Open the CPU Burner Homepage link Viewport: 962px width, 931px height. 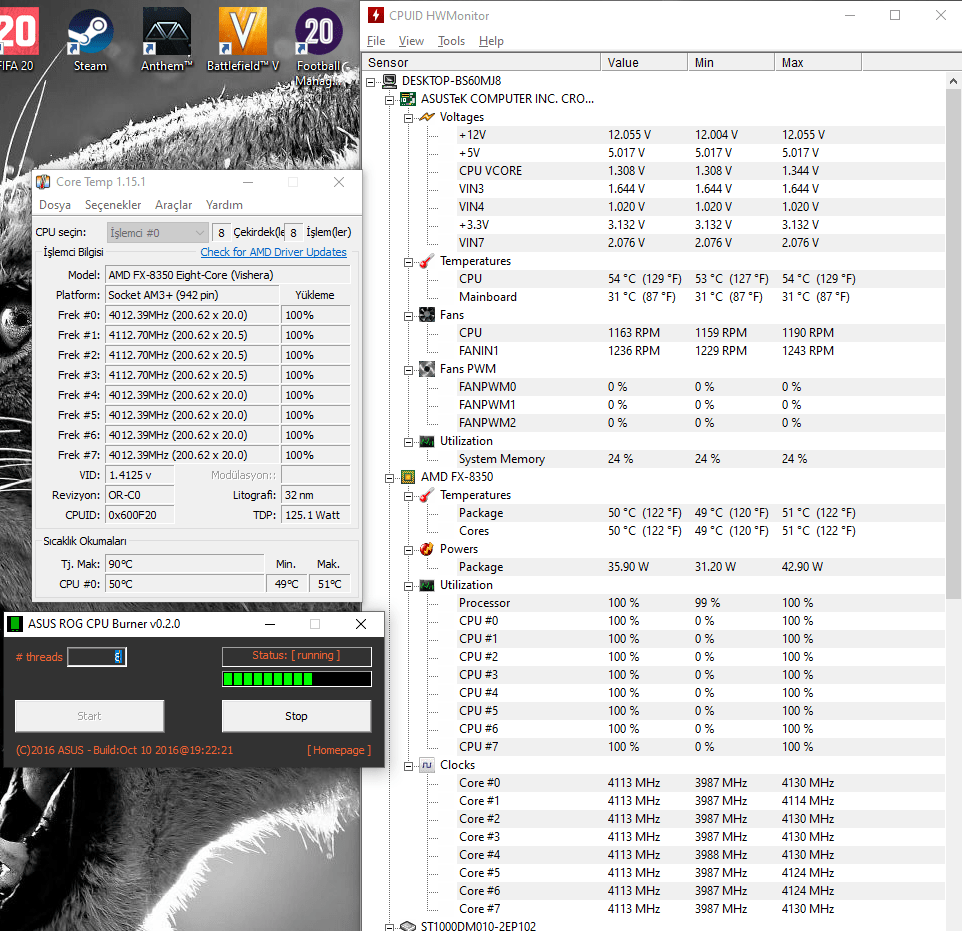point(339,750)
